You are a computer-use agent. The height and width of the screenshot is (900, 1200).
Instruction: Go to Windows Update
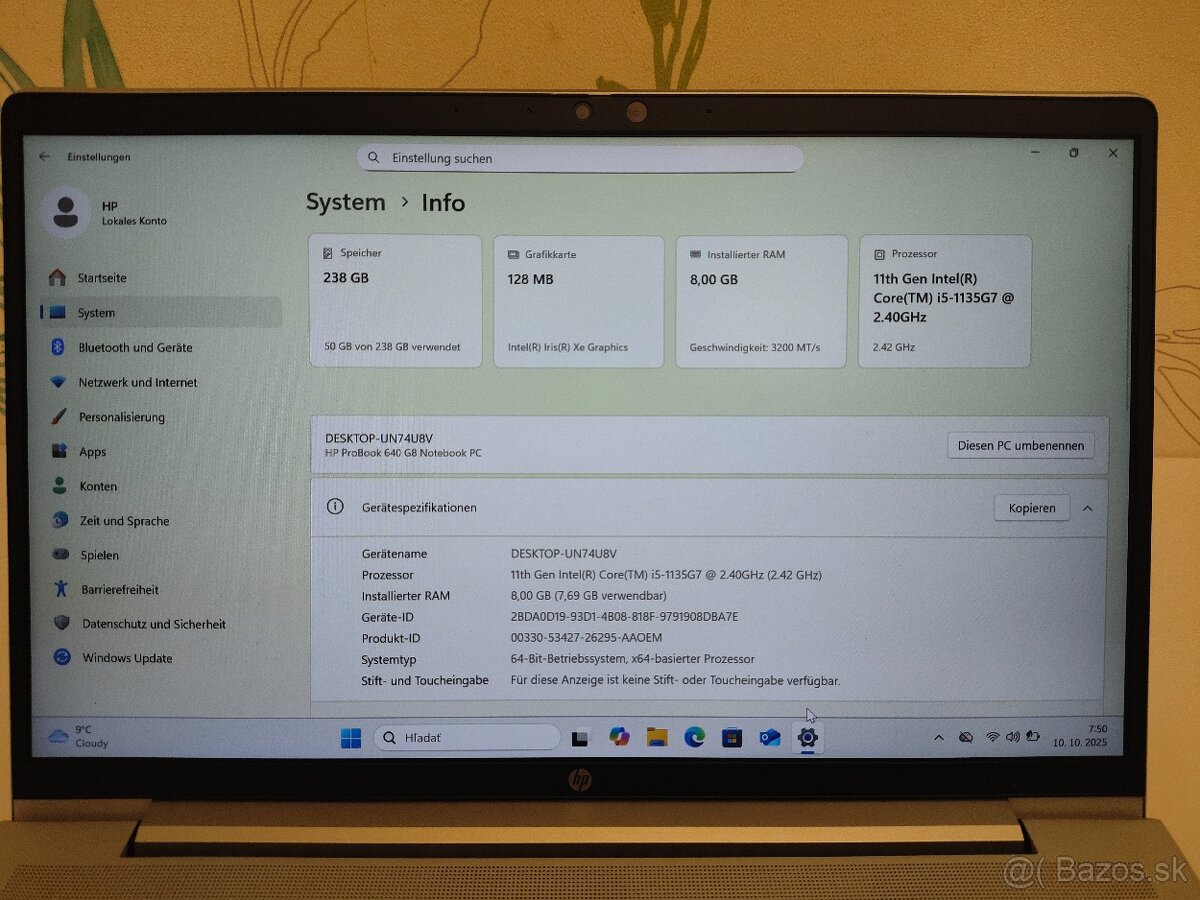click(127, 658)
